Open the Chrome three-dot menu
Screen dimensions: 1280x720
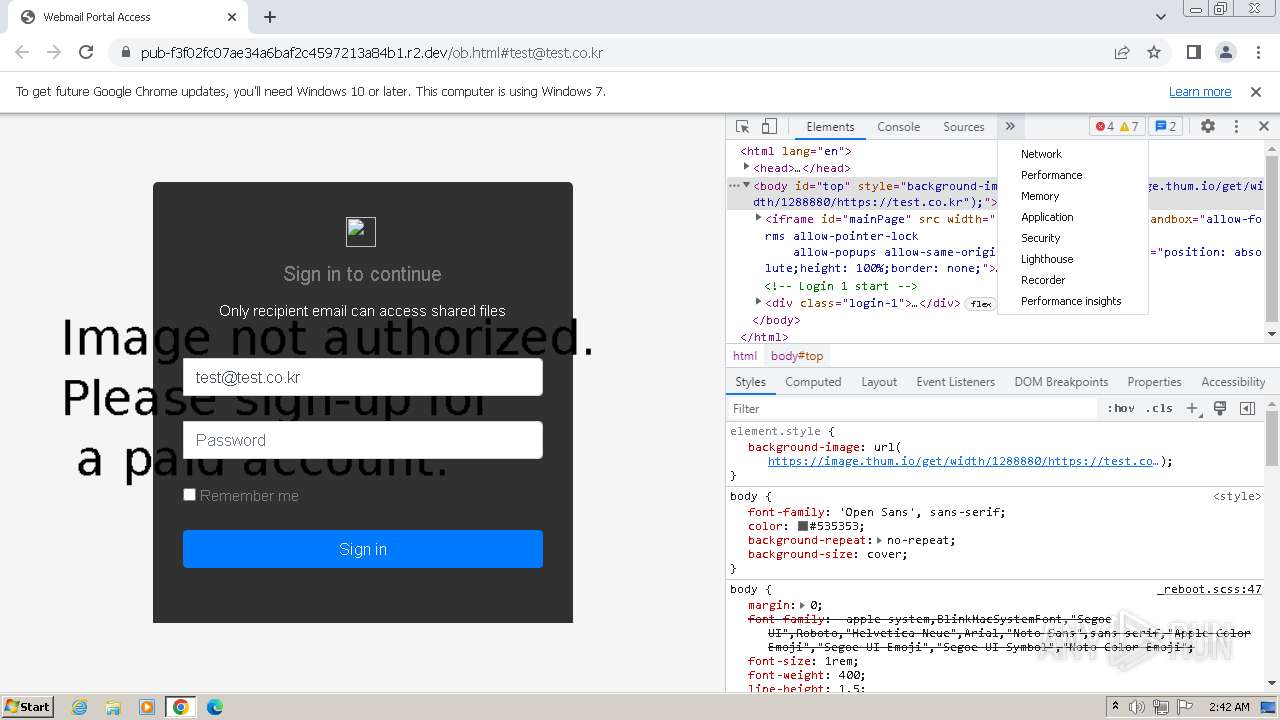point(1257,52)
